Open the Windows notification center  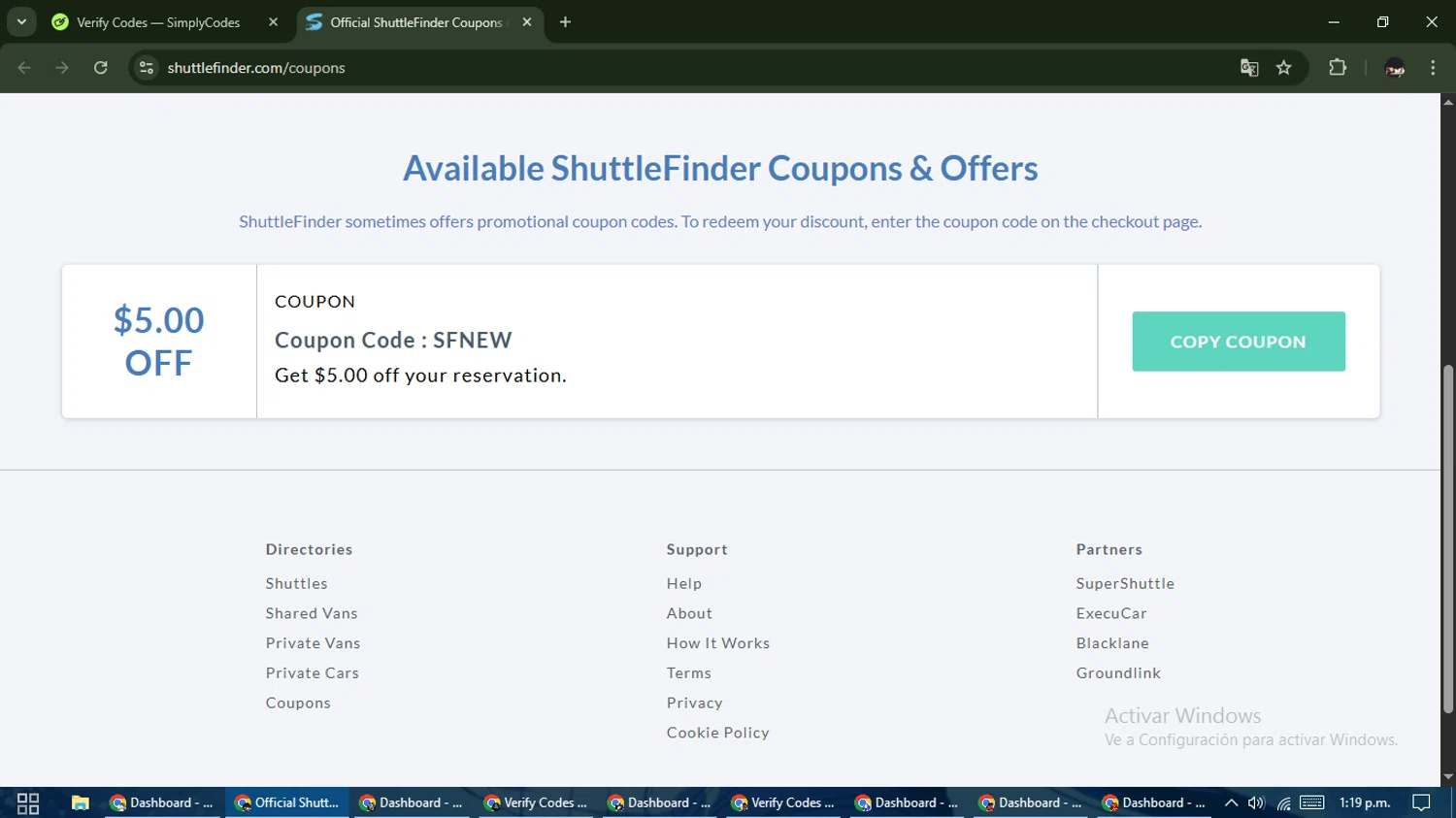point(1422,802)
